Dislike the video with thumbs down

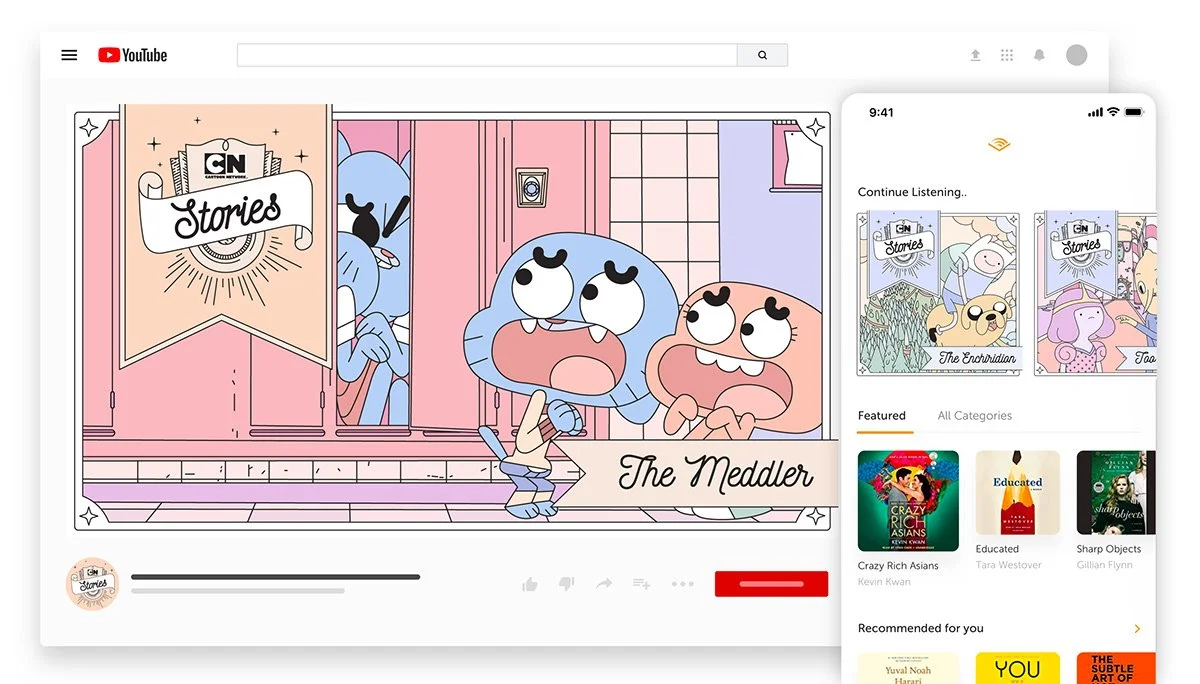[566, 584]
